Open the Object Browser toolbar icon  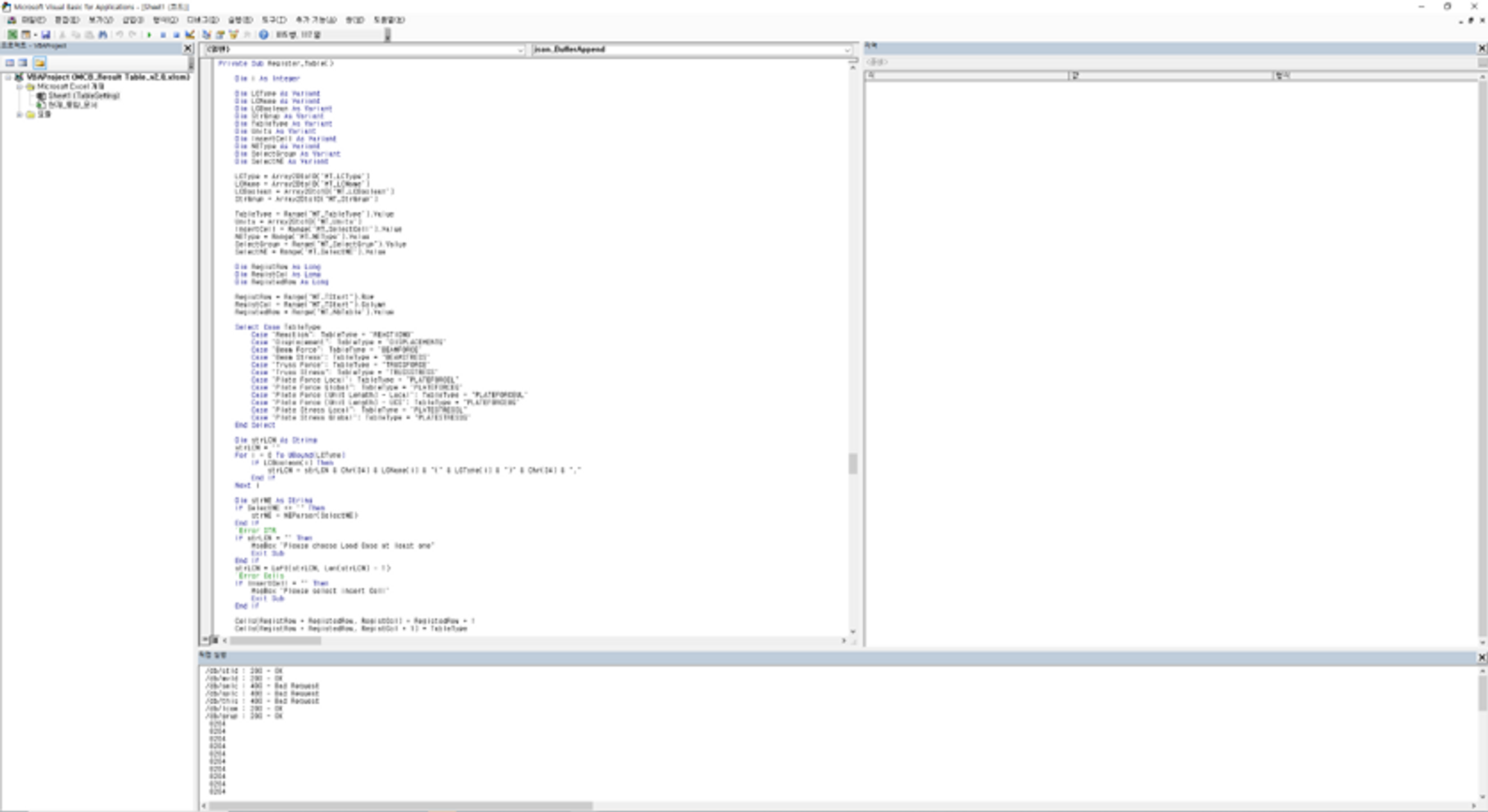pyautogui.click(x=234, y=34)
